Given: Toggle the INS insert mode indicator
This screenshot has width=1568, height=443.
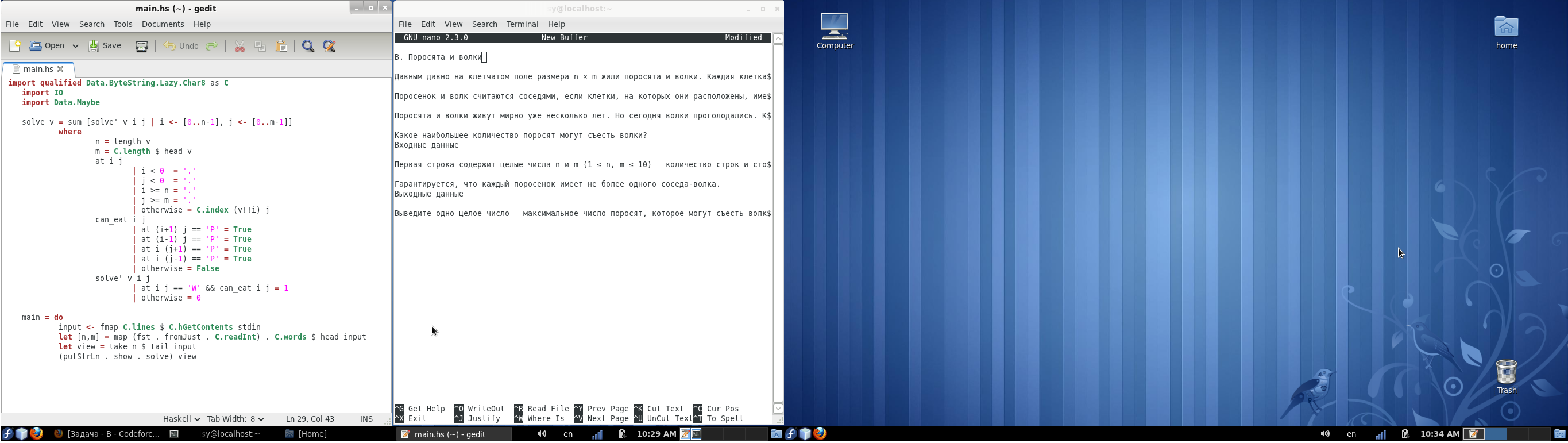Looking at the screenshot, I should tap(366, 419).
